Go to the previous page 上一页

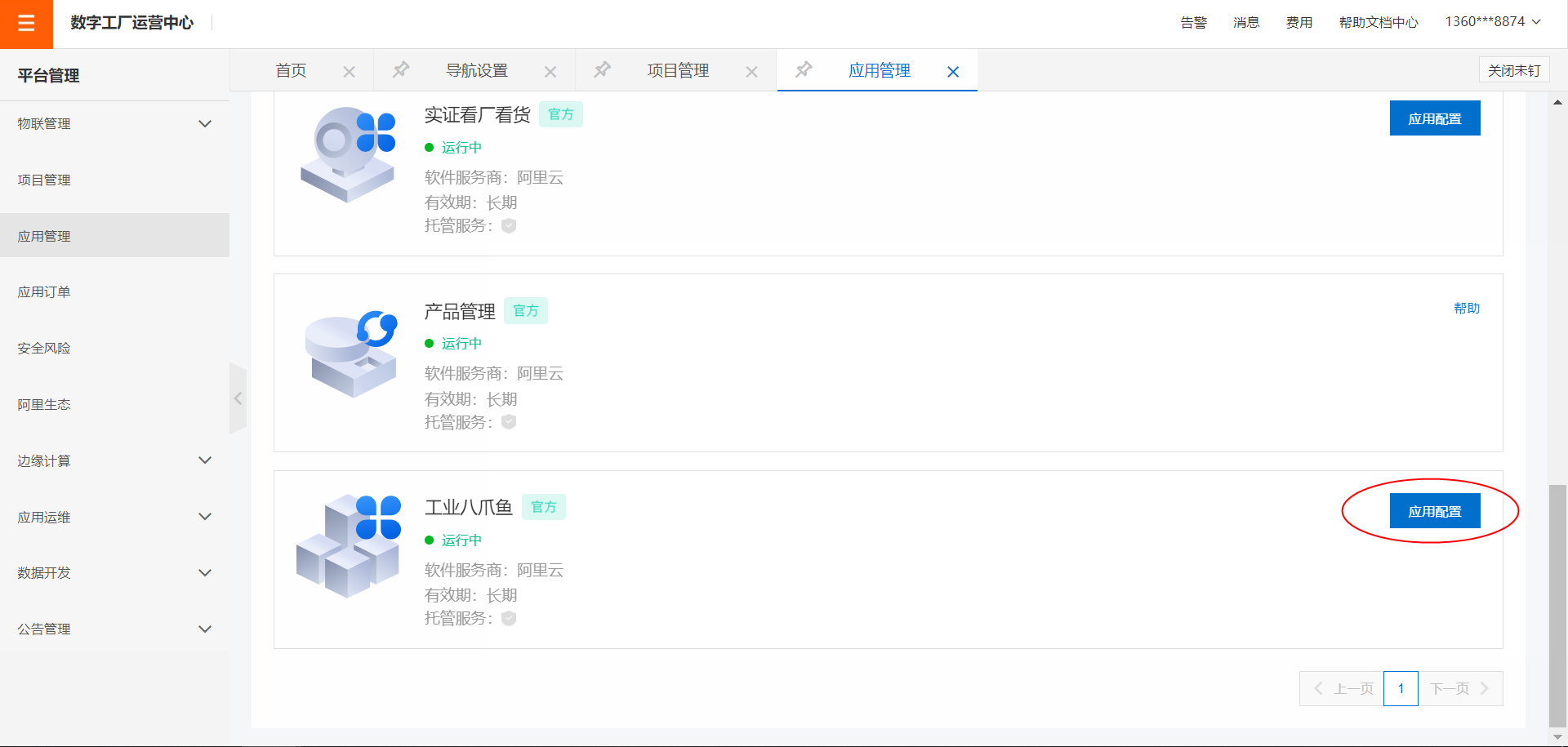pyautogui.click(x=1342, y=689)
